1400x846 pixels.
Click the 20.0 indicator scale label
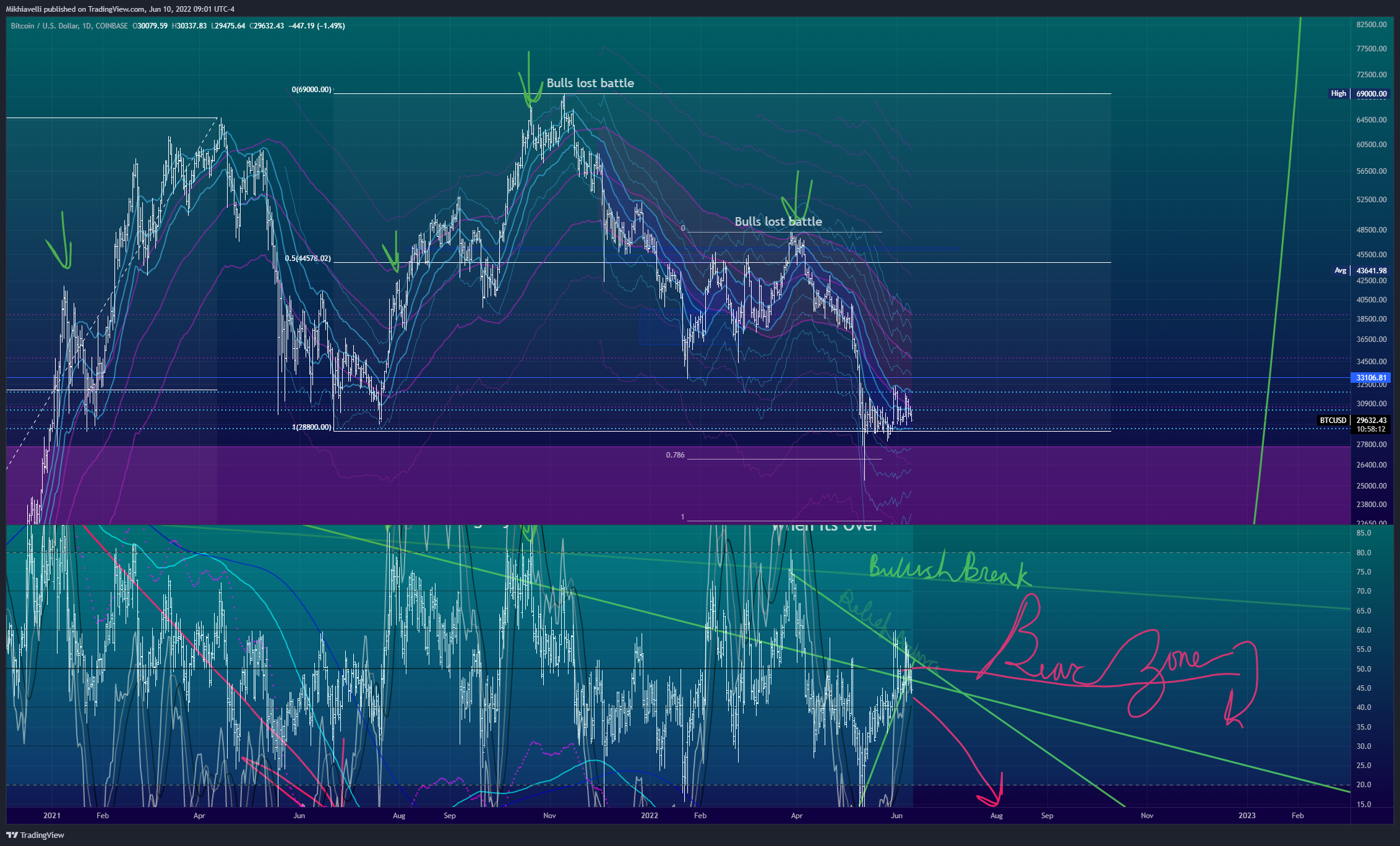(1363, 785)
